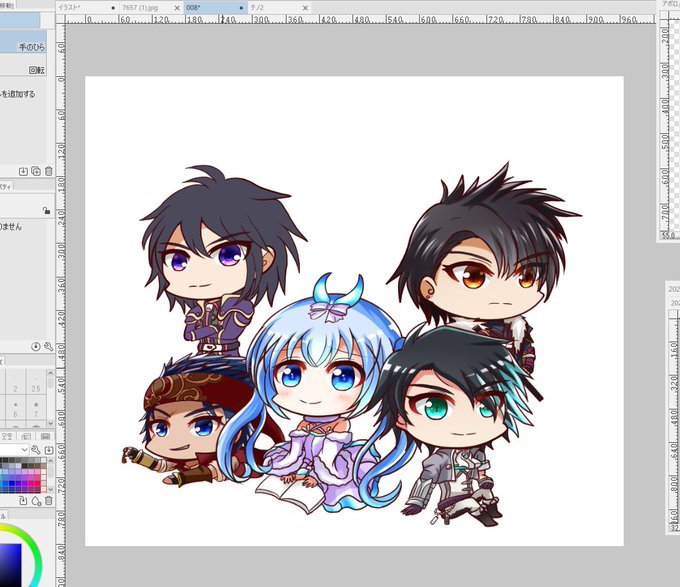680x587 pixels.
Task: Select brush size 6 preset
Action: [16, 410]
